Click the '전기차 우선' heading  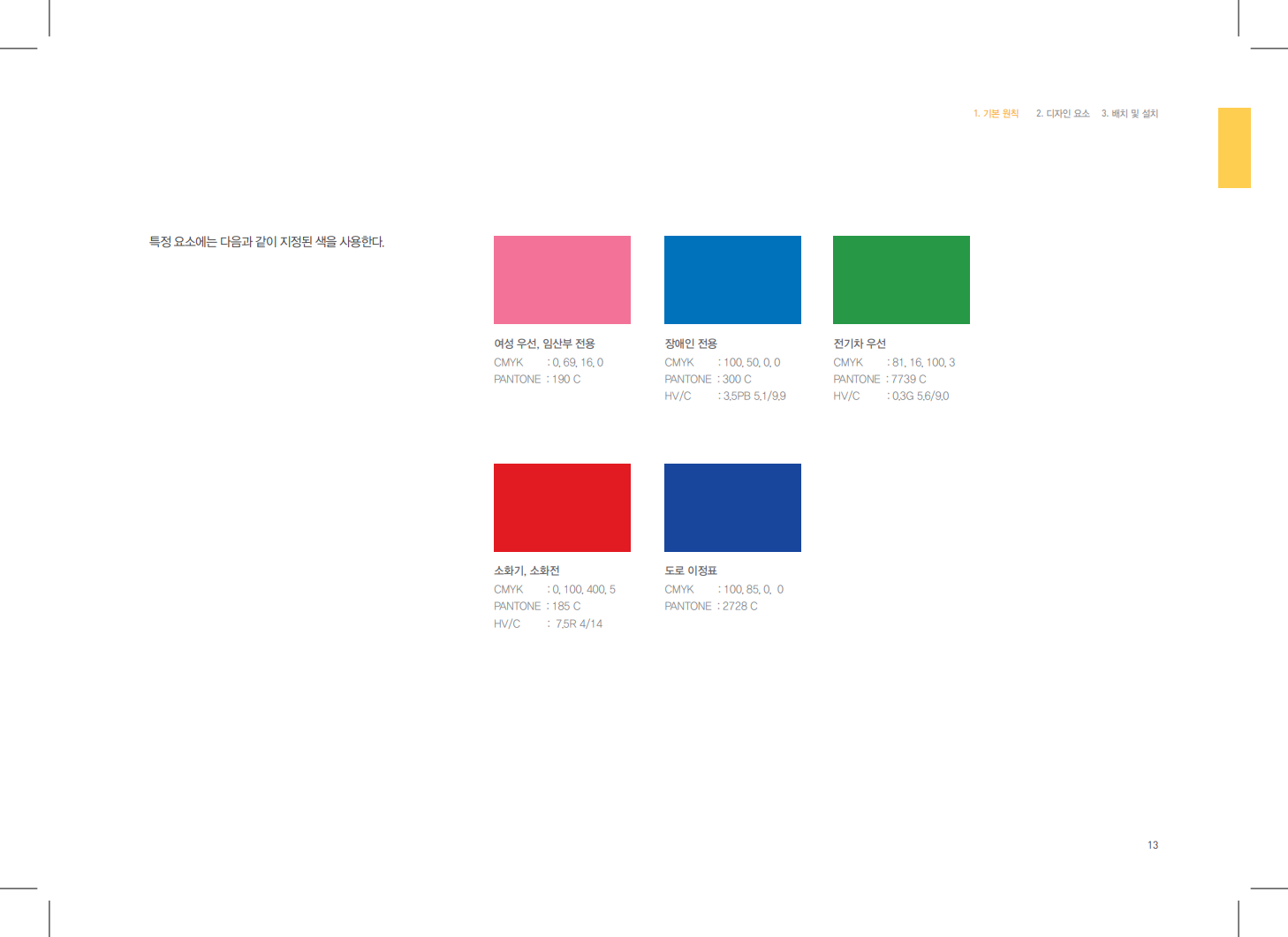(x=860, y=344)
